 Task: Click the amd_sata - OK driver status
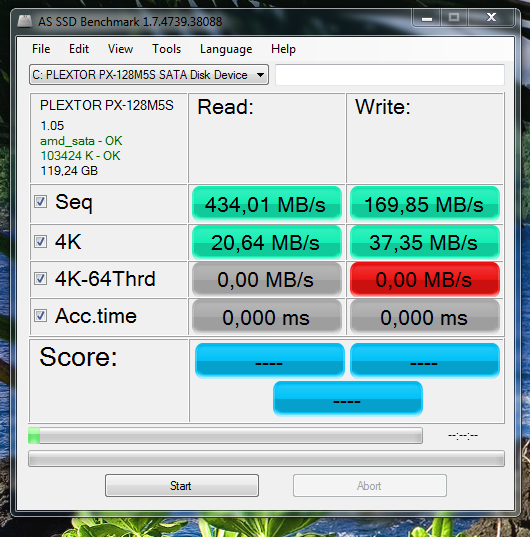click(x=81, y=141)
